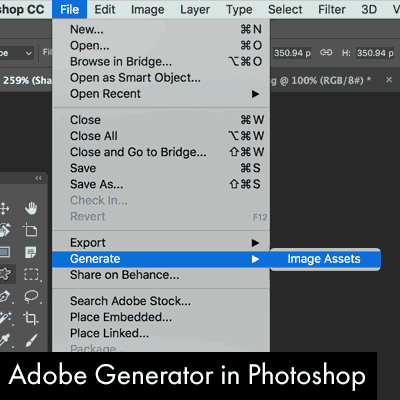Select the Rotate View tool
This screenshot has height=400, width=400.
pos(5,230)
